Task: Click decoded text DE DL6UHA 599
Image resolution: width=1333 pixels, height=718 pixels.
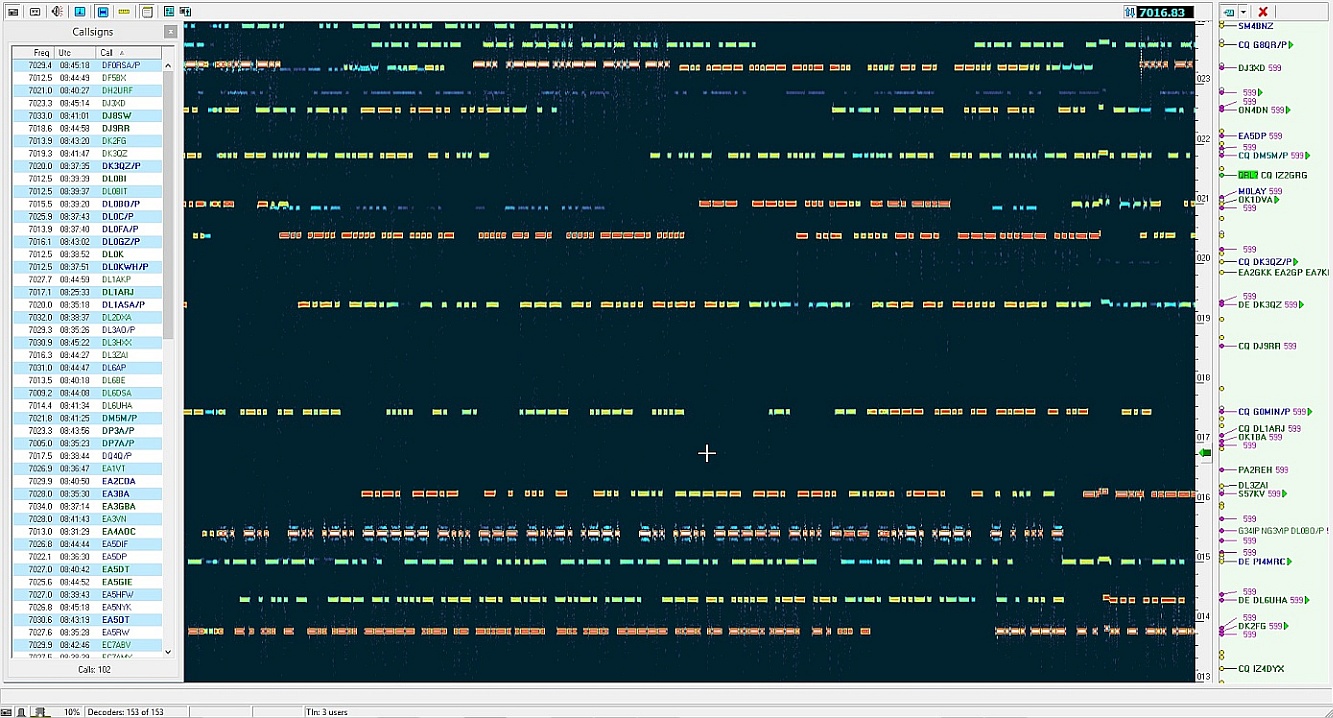Action: 1270,600
